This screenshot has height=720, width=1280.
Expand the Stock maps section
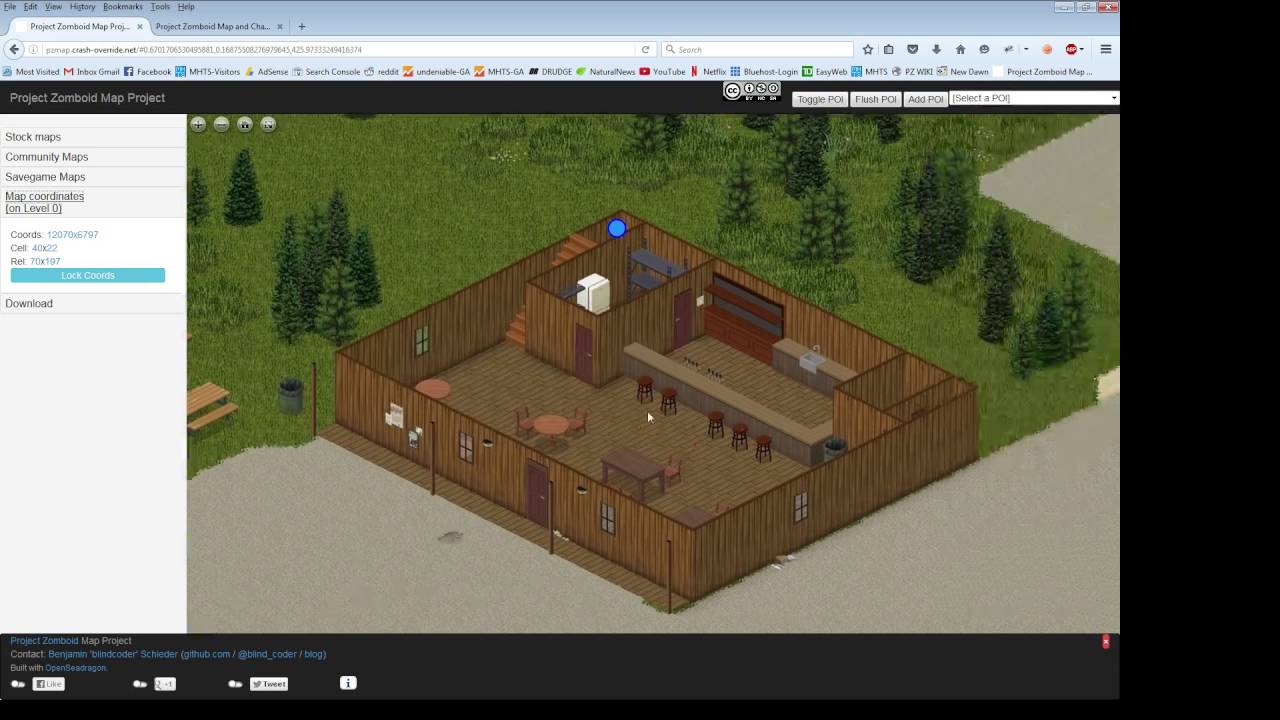(93, 137)
